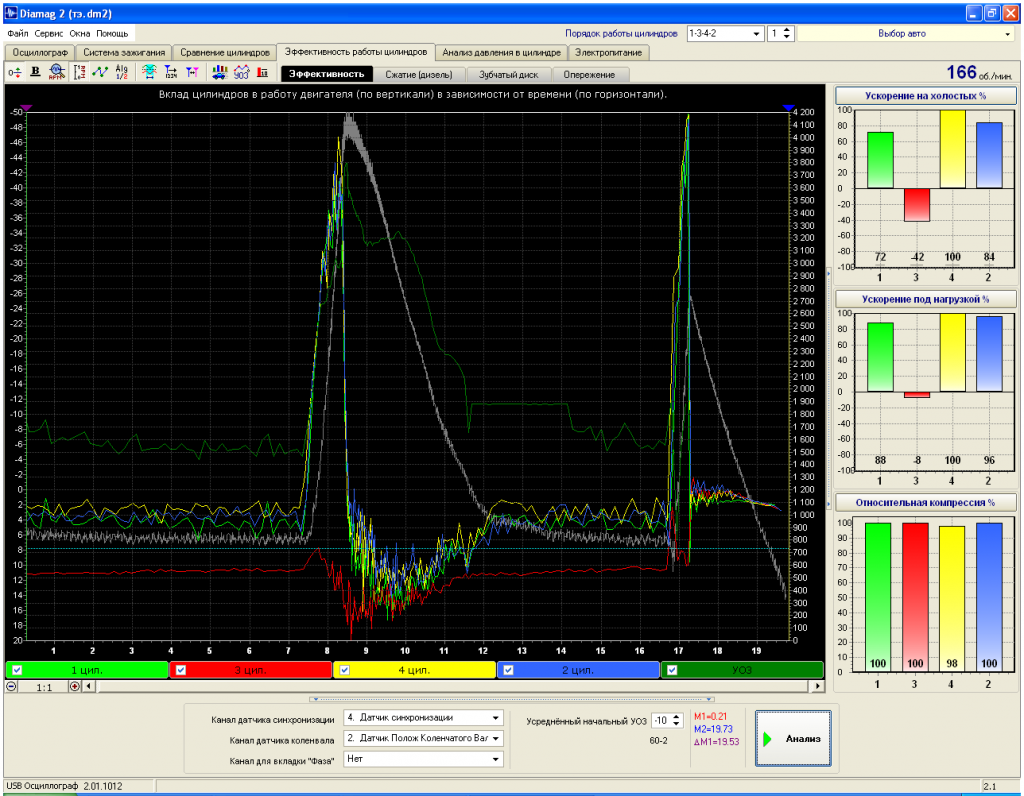Click the dotted panel splitter below the scrollbar
The width and height of the screenshot is (1024, 796).
(x=513, y=699)
